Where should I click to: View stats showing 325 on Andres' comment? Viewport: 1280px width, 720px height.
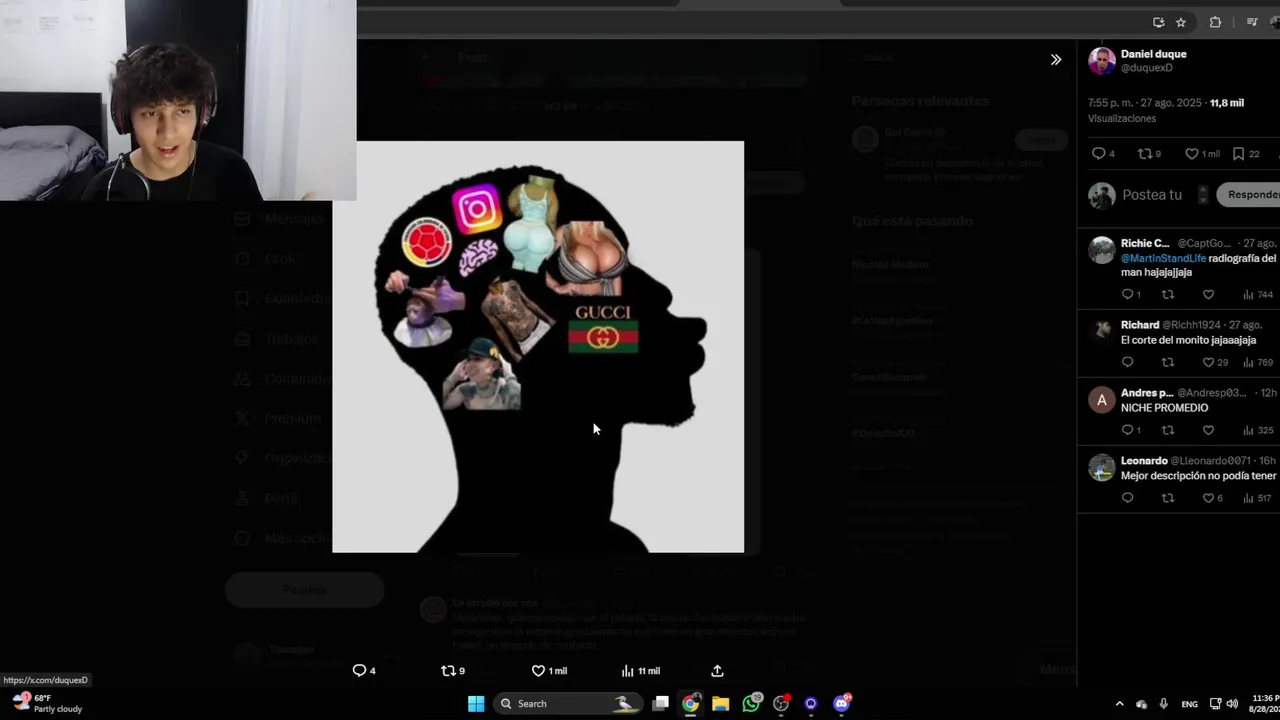point(1258,430)
